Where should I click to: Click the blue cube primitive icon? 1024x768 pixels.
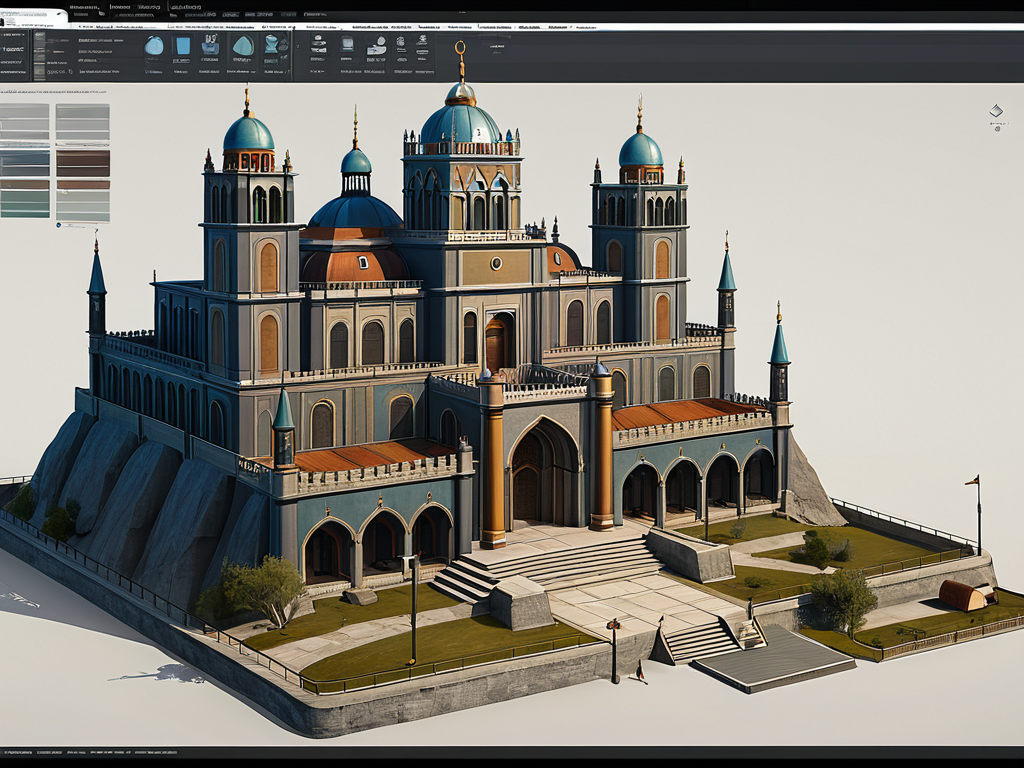click(182, 46)
